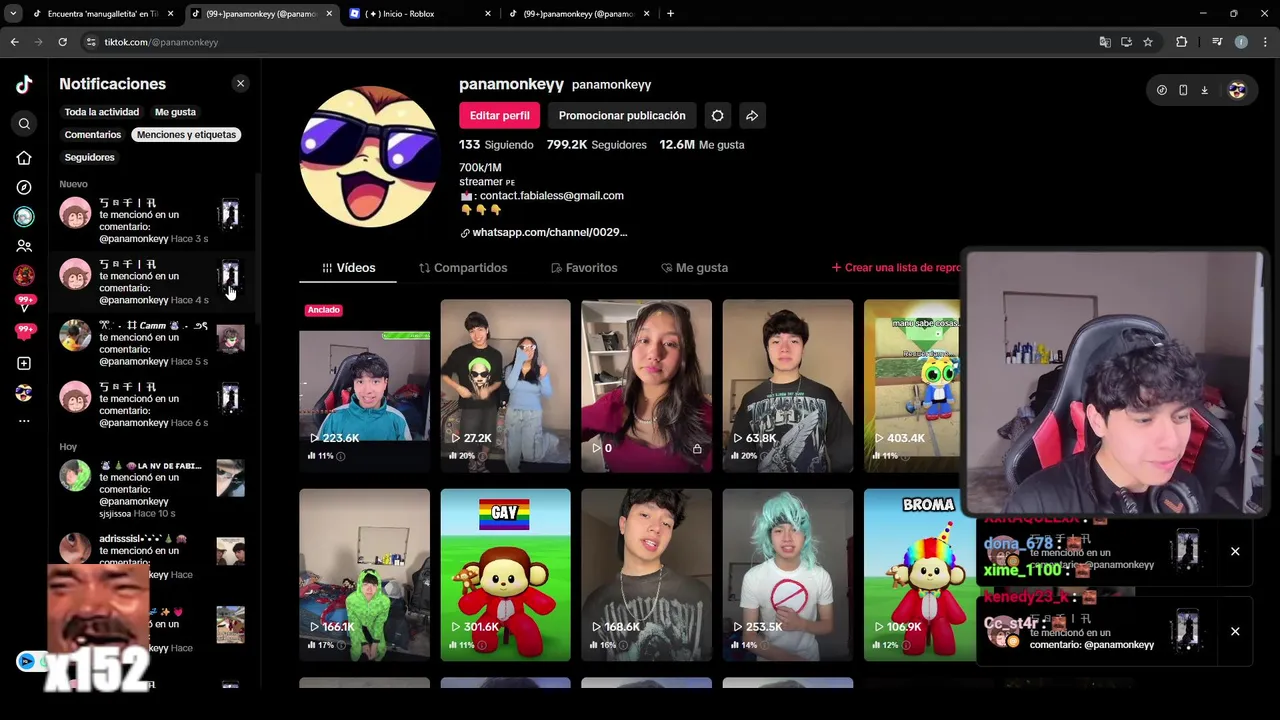
Task: Go to the Home feed icon
Action: pyautogui.click(x=24, y=158)
